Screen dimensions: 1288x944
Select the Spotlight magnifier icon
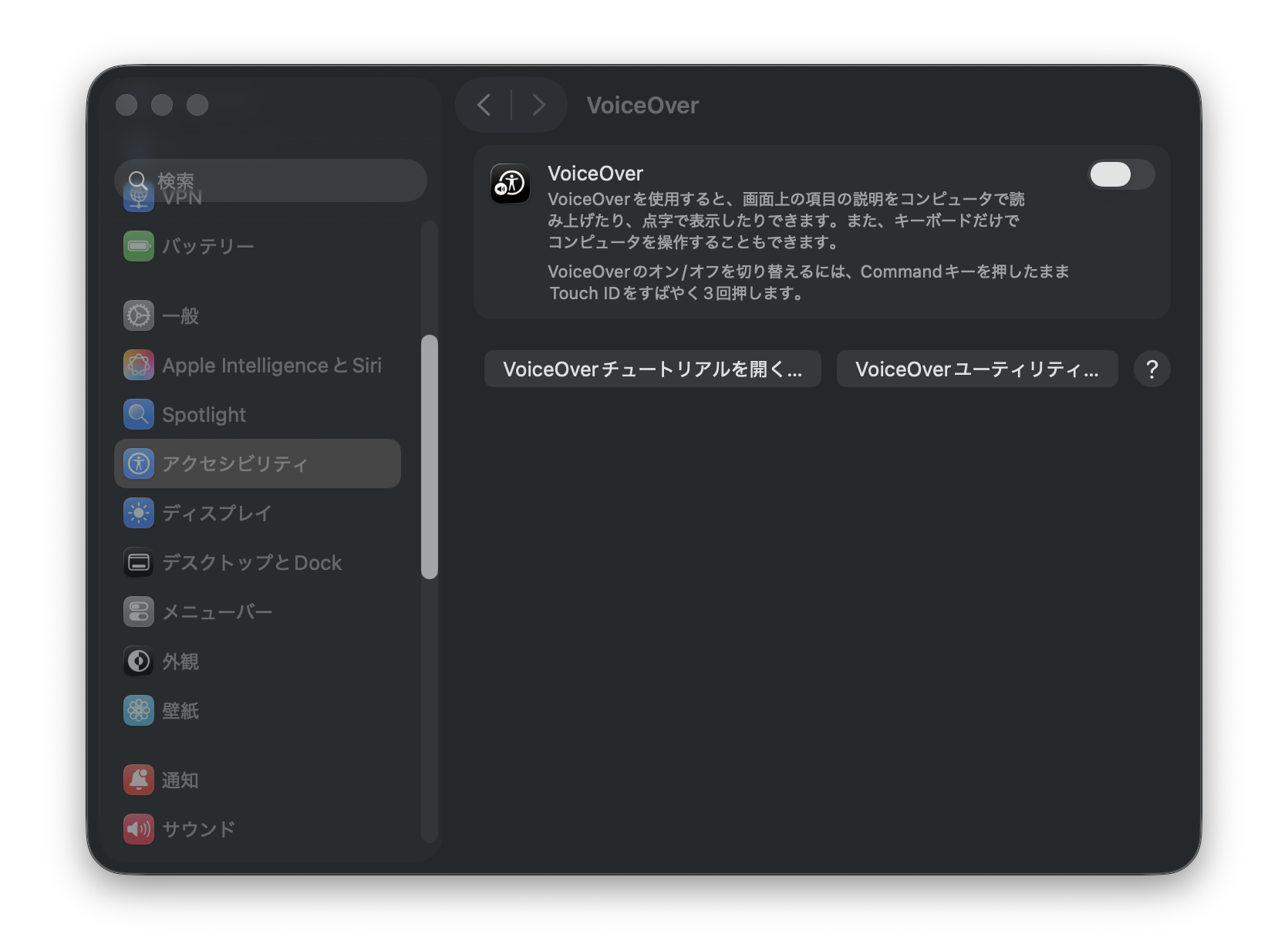pyautogui.click(x=139, y=414)
